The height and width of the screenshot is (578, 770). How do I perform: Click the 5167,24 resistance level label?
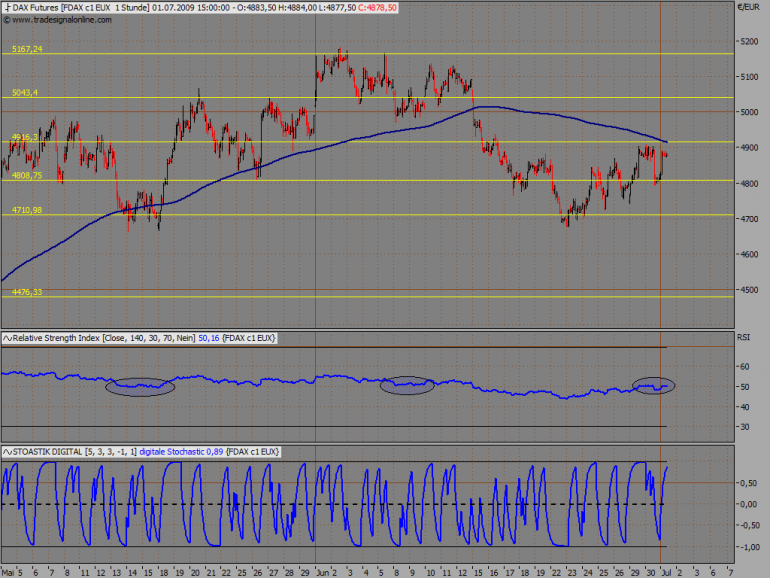[x=28, y=49]
